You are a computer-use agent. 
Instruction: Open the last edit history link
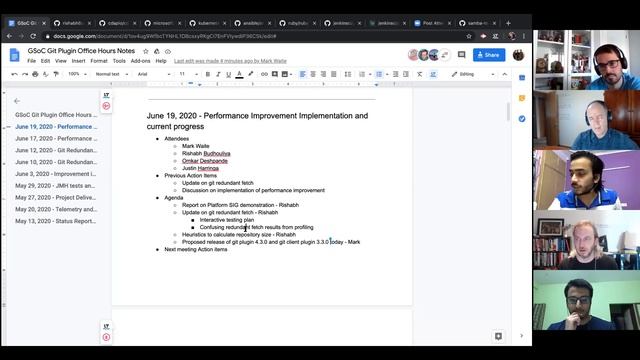point(230,61)
